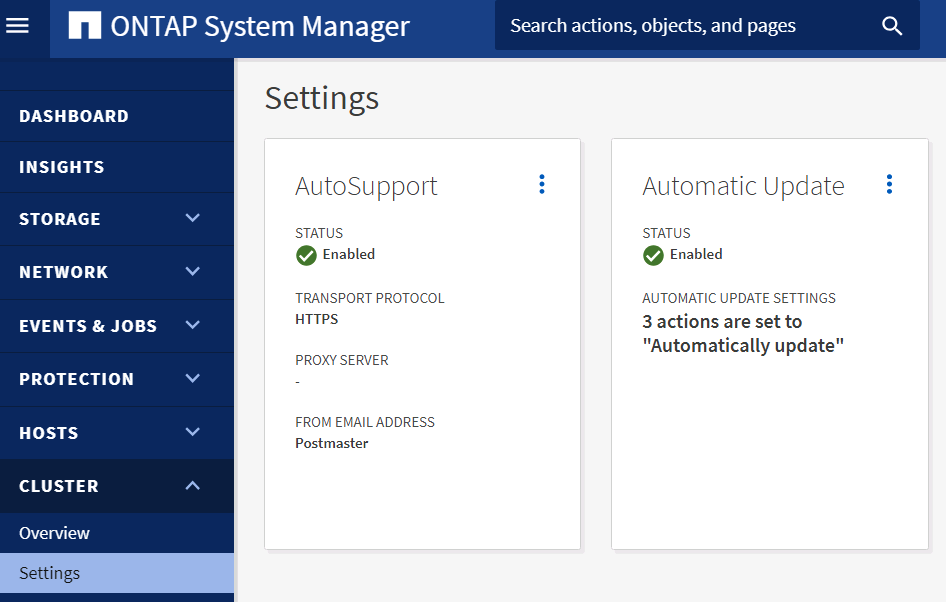Expand the Protection navigation chevron
The width and height of the screenshot is (946, 602).
click(193, 378)
